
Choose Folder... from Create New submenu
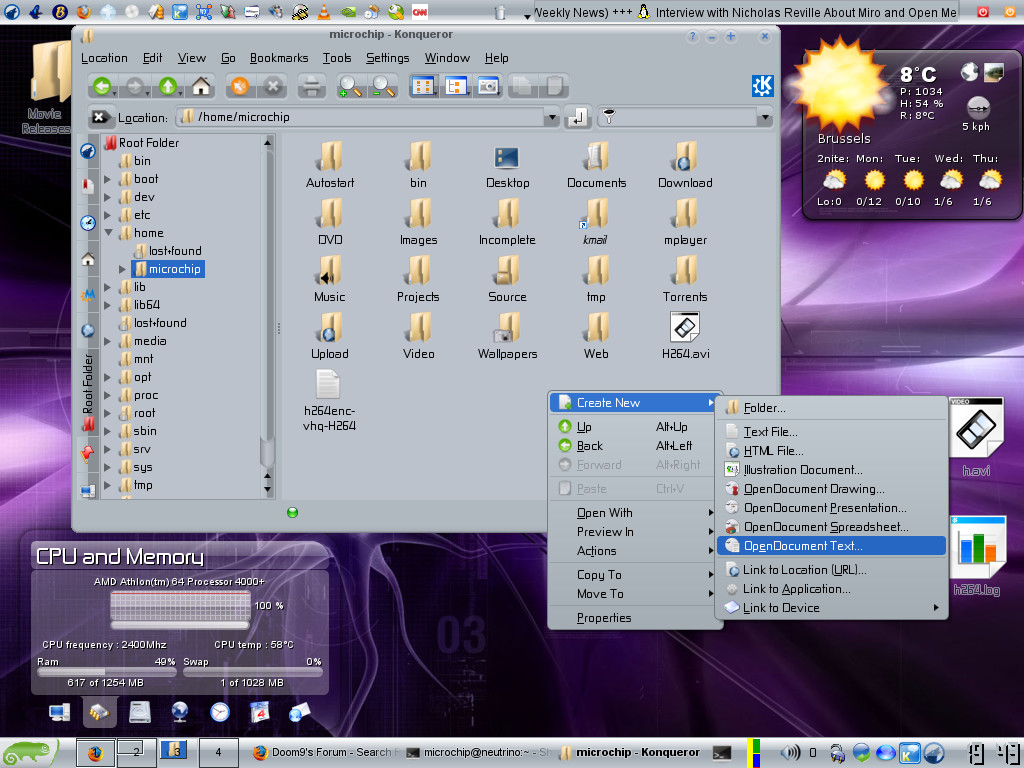[831, 408]
